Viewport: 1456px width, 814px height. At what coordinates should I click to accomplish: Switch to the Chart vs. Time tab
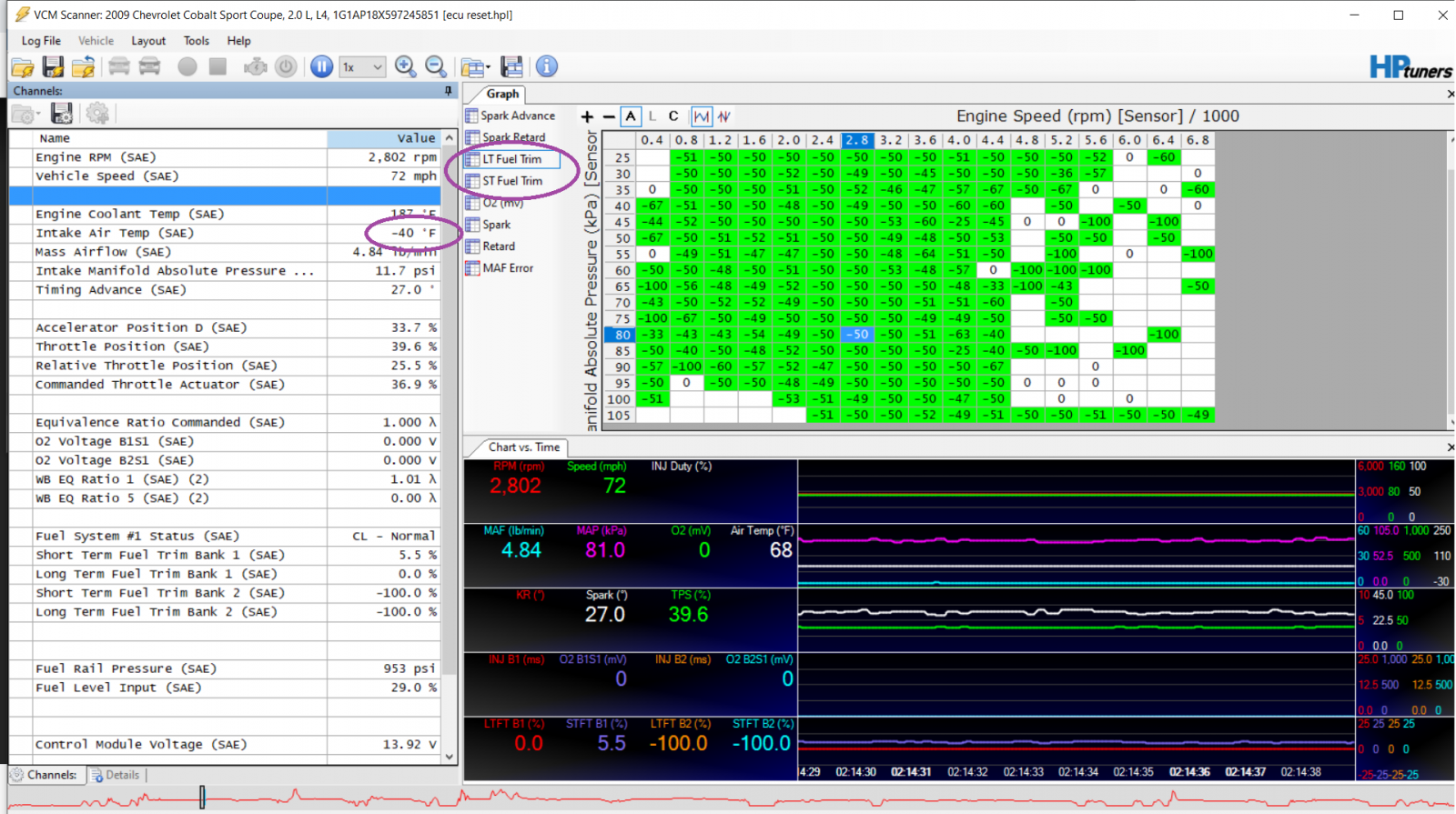[x=523, y=447]
